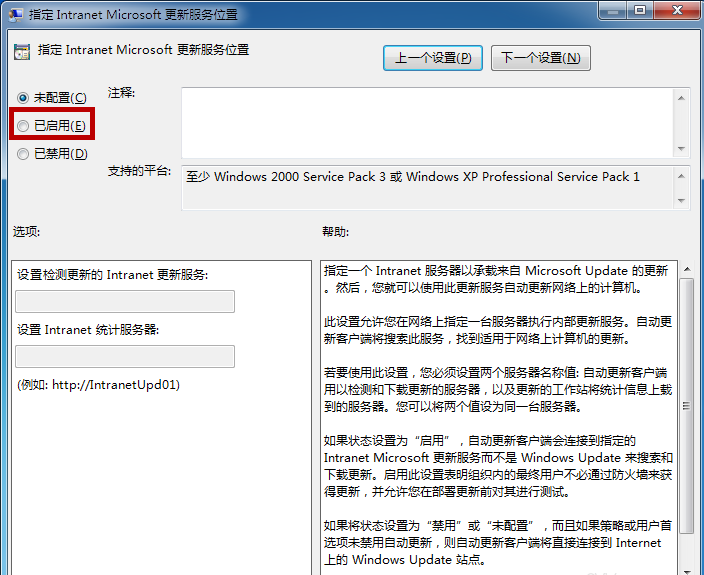Click the down arrow of 支持的平台 scrollbar
The height and width of the screenshot is (575, 704).
681,200
